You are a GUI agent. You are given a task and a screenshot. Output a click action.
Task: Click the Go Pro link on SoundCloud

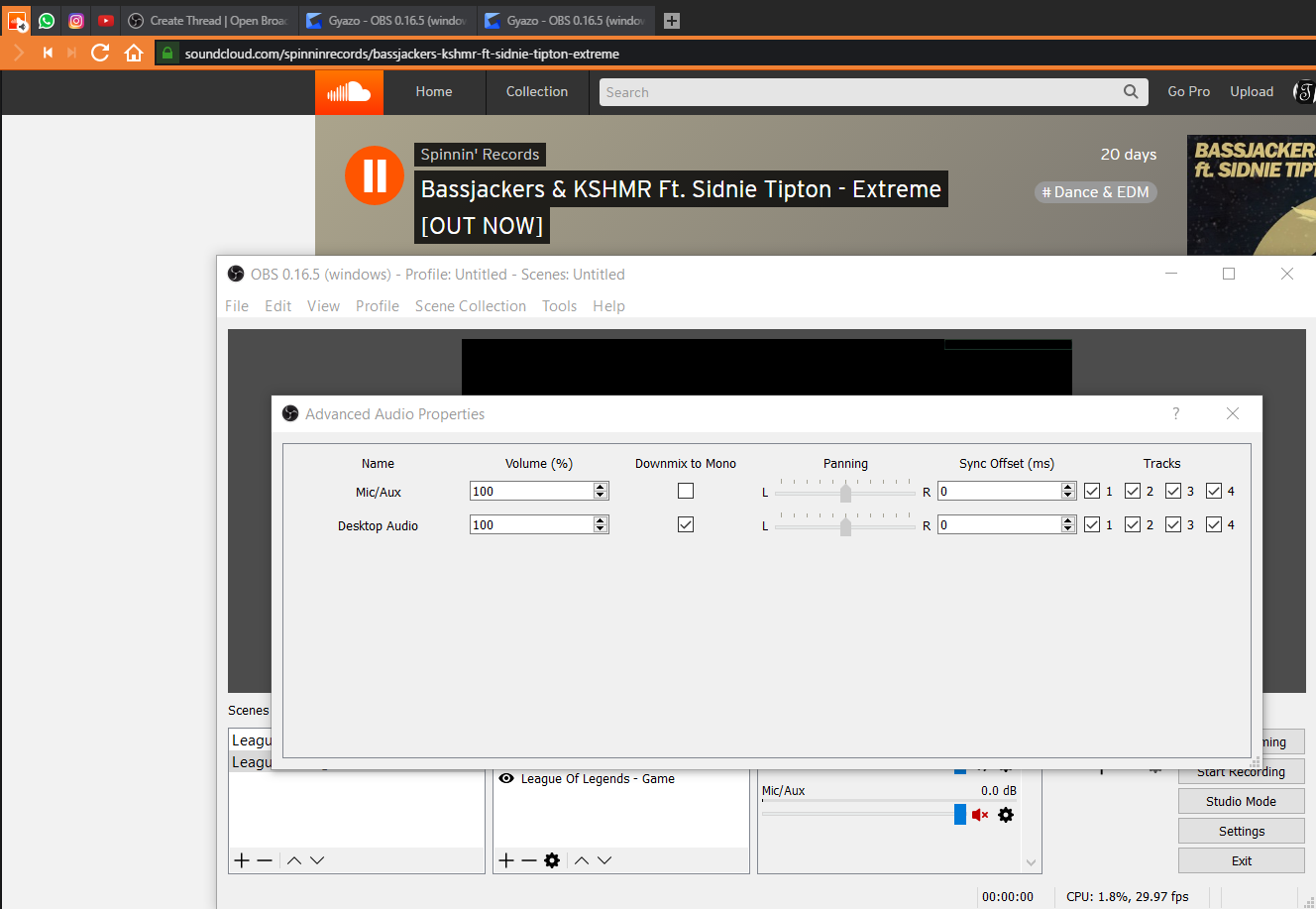coord(1189,92)
